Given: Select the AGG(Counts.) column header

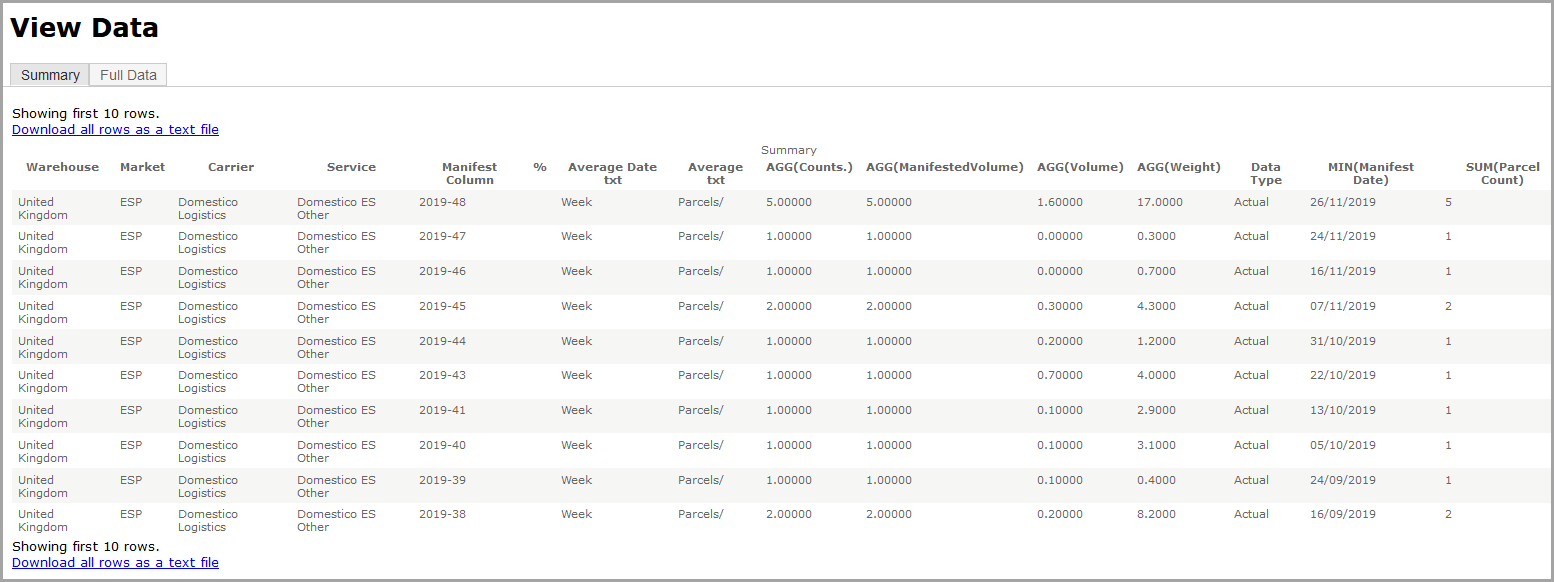Looking at the screenshot, I should click(809, 167).
